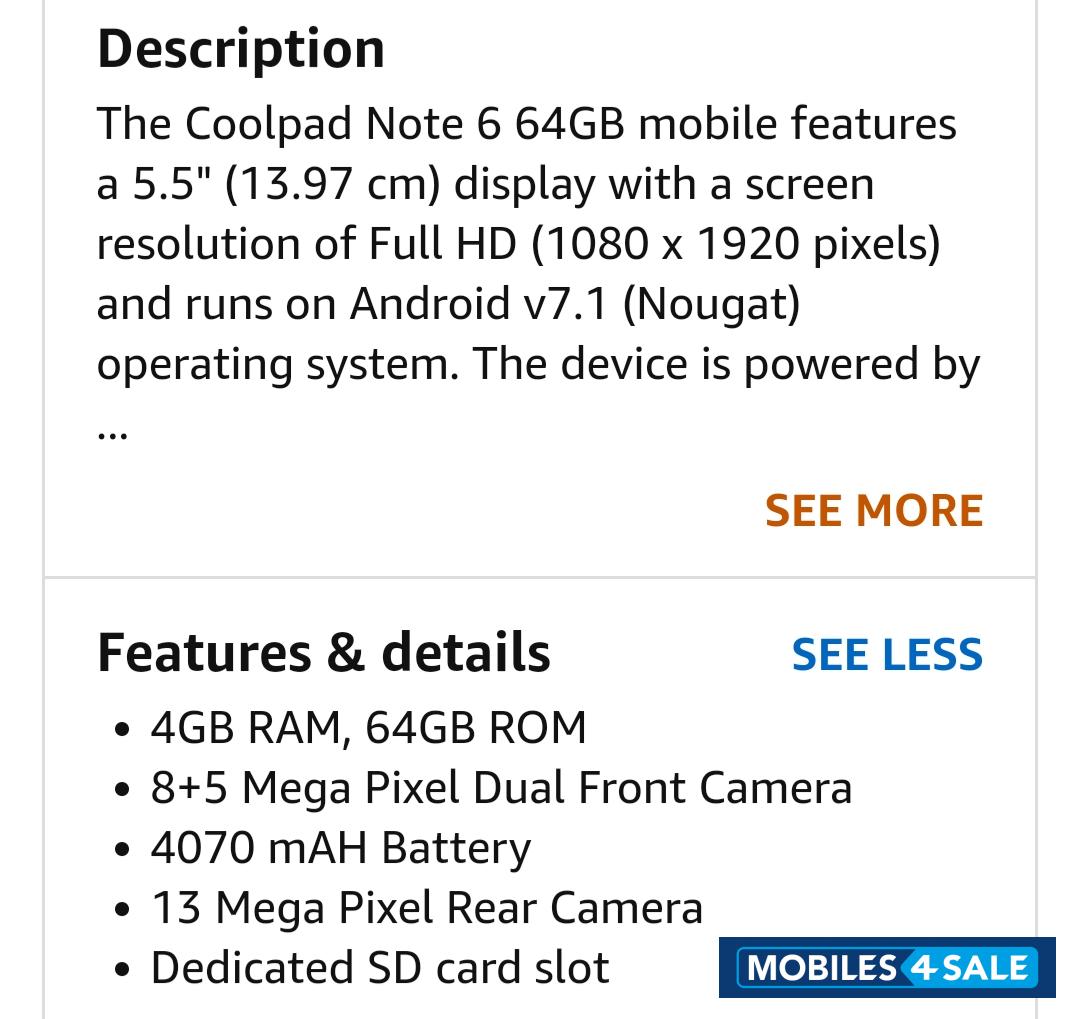Tap the 4GB RAM, 64GB ROM item
The width and height of the screenshot is (1079, 1019).
pos(368,728)
